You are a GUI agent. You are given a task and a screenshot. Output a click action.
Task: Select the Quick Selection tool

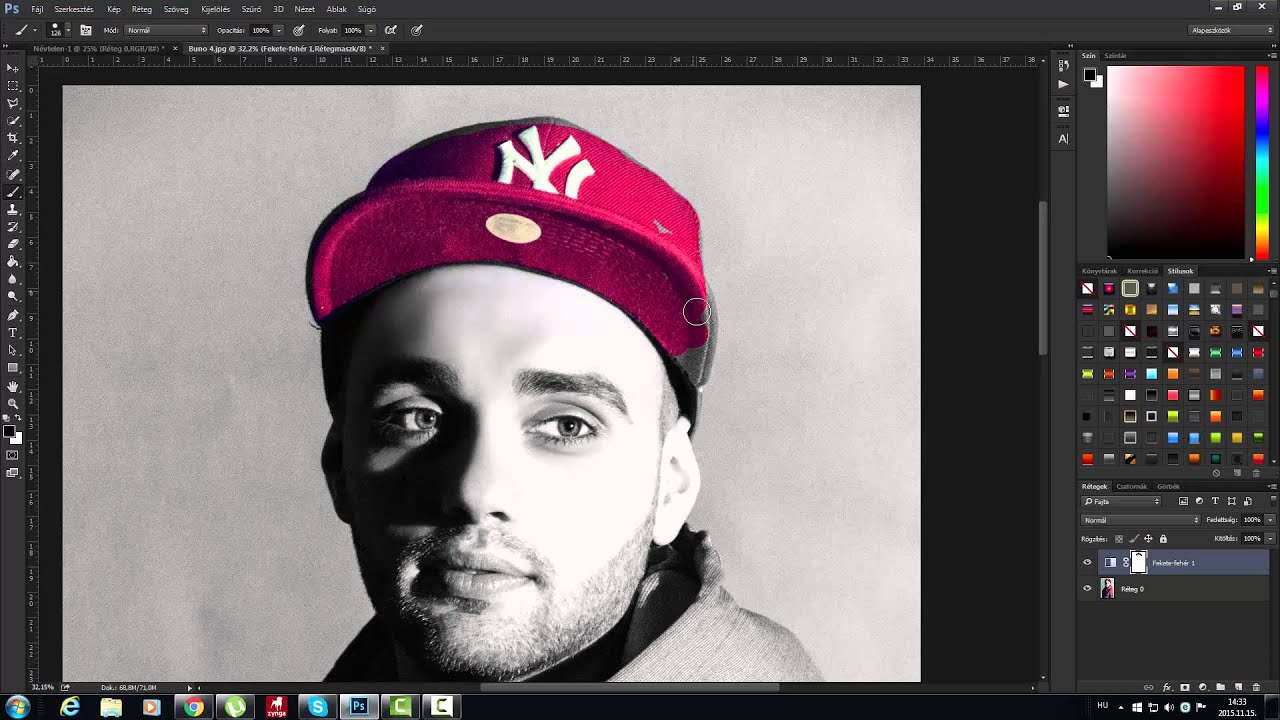coord(13,121)
